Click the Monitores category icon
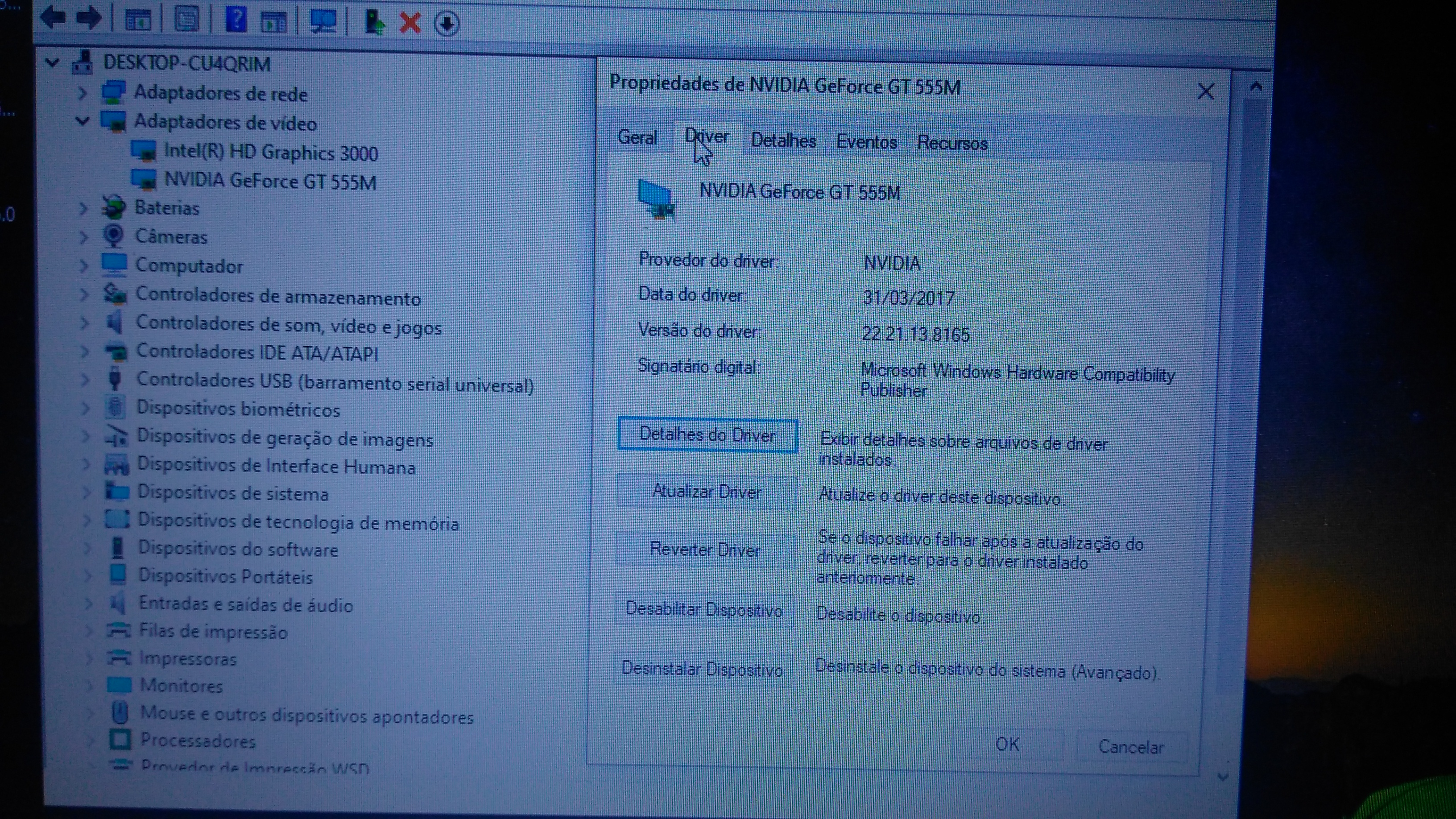Image resolution: width=1456 pixels, height=819 pixels. tap(119, 685)
